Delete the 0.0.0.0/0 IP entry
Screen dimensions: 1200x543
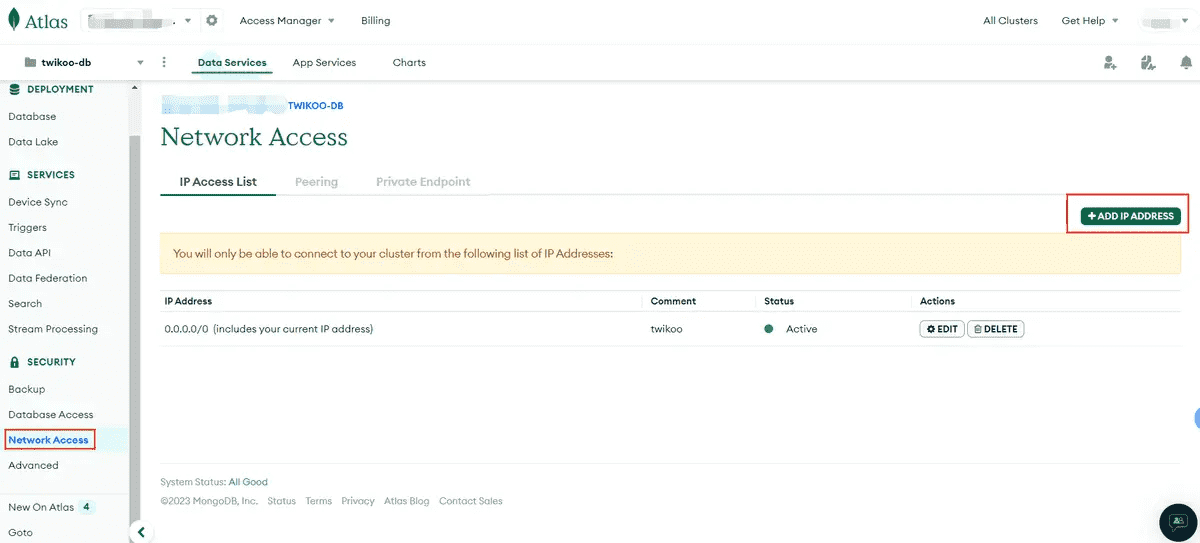(x=995, y=329)
